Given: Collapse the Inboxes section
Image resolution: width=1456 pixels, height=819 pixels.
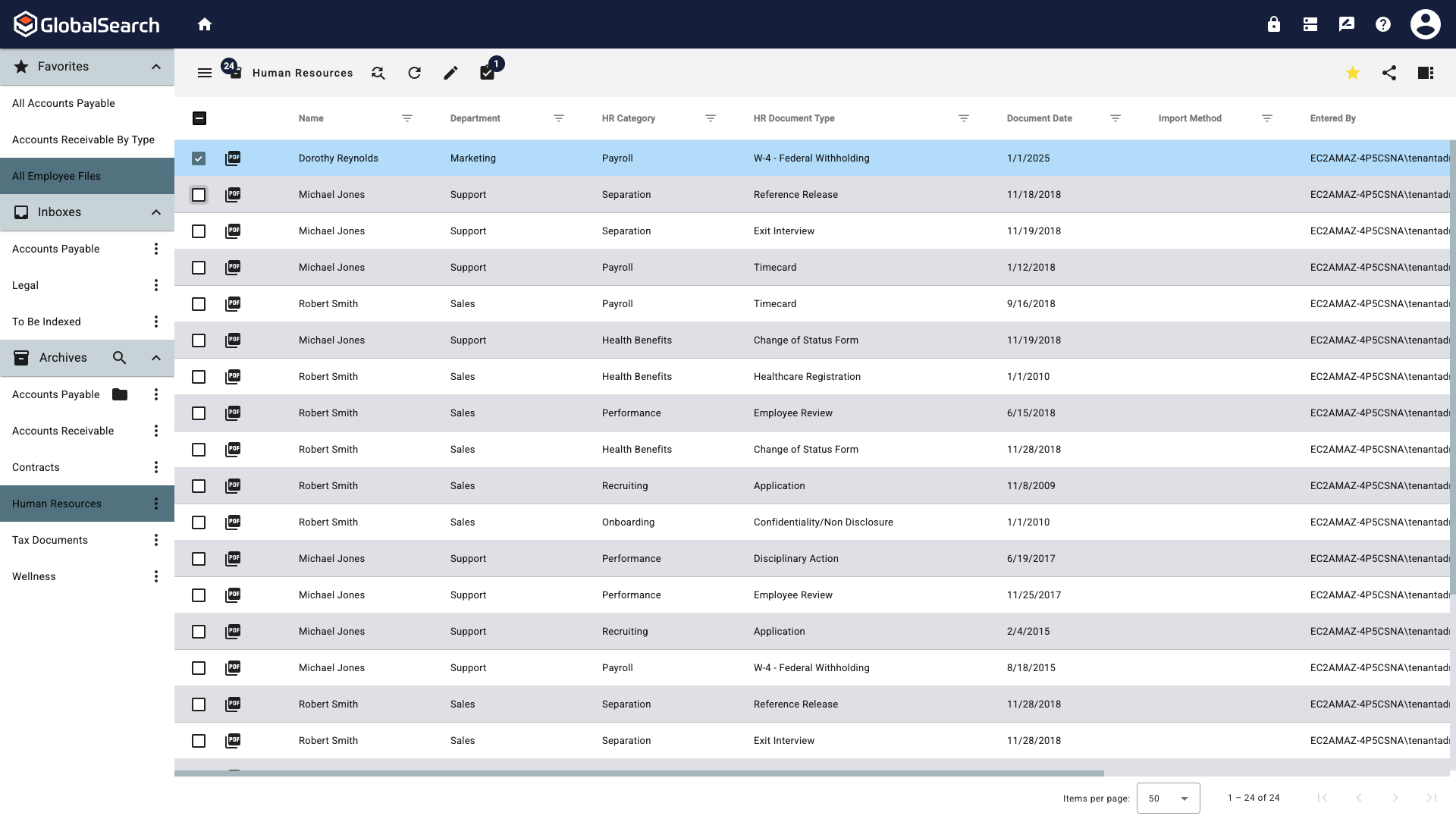Looking at the screenshot, I should (x=156, y=212).
